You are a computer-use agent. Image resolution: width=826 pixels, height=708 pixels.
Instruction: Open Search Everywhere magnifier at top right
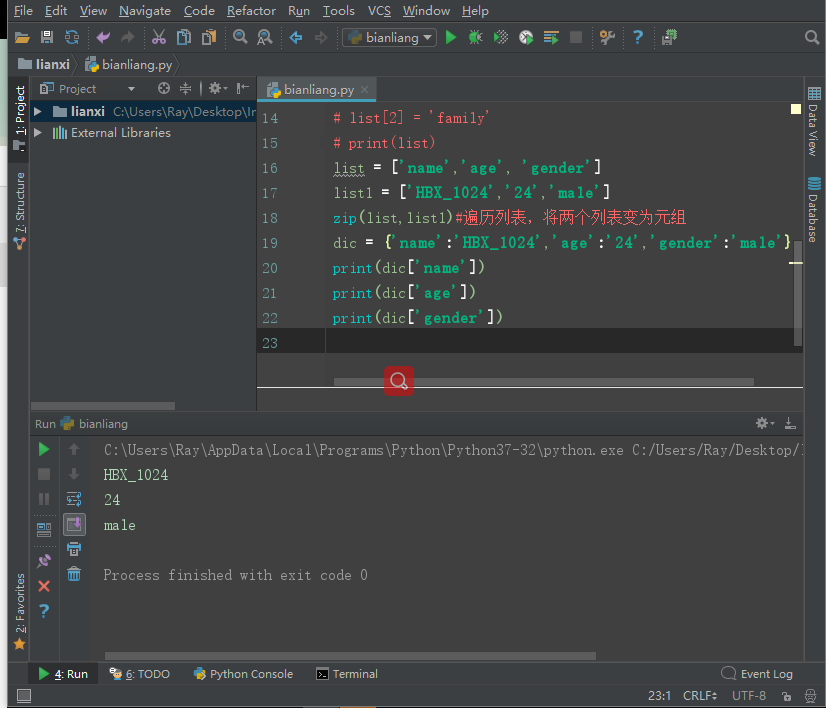click(x=812, y=37)
